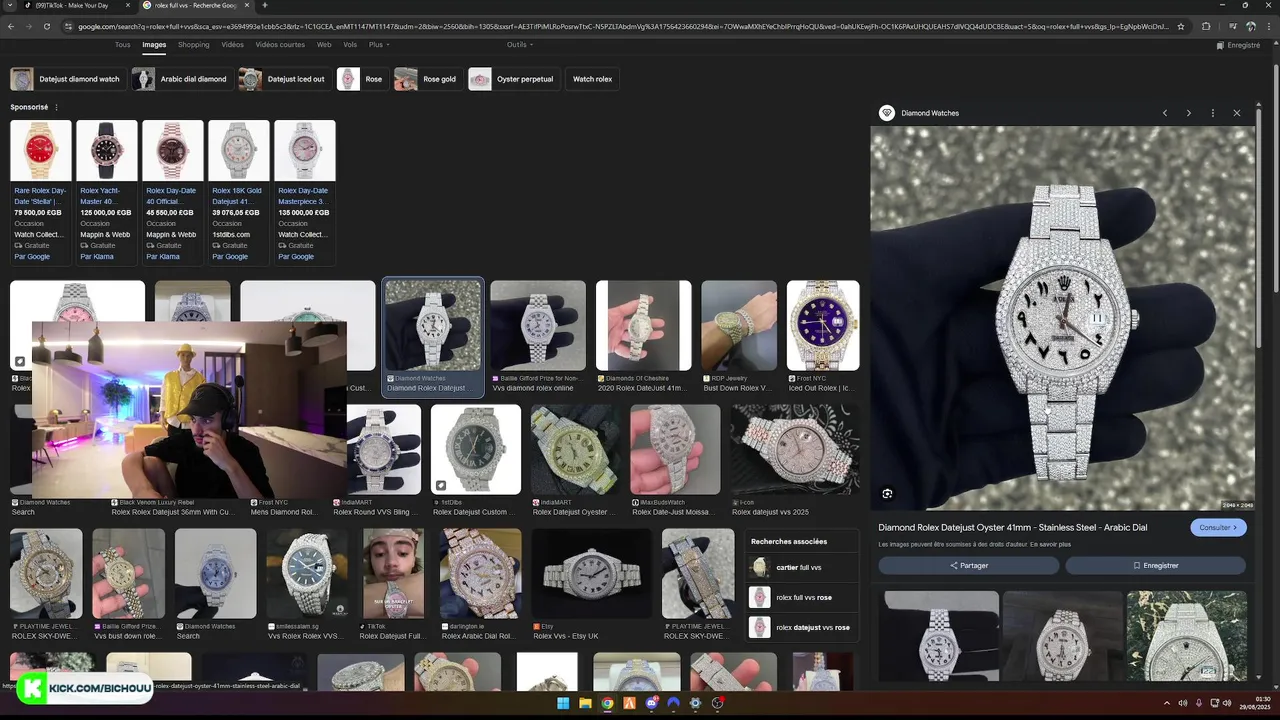Expand the Outils dropdown
Screen dimensions: 1280x720
coord(519,45)
